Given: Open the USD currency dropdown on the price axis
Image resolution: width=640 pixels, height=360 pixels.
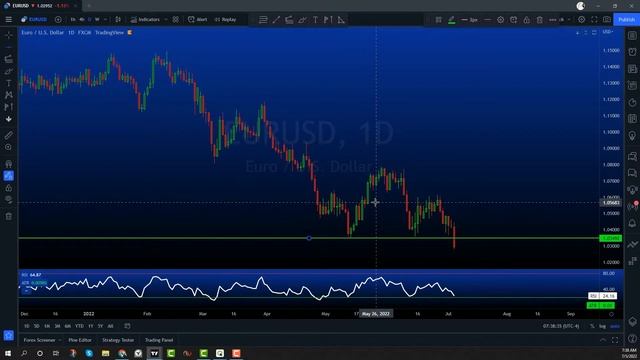Looking at the screenshot, I should [608, 32].
